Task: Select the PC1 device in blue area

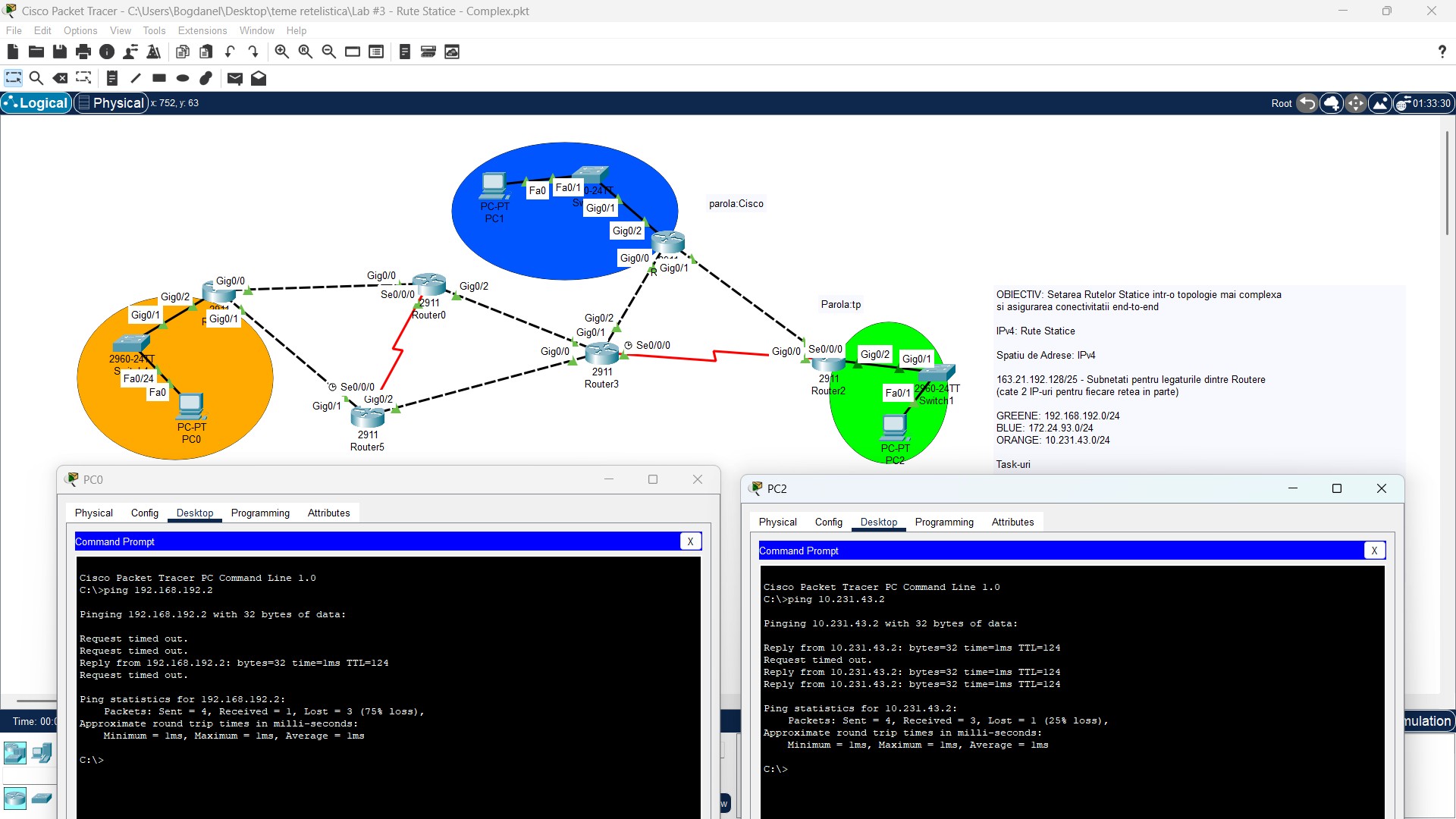Action: 494,184
